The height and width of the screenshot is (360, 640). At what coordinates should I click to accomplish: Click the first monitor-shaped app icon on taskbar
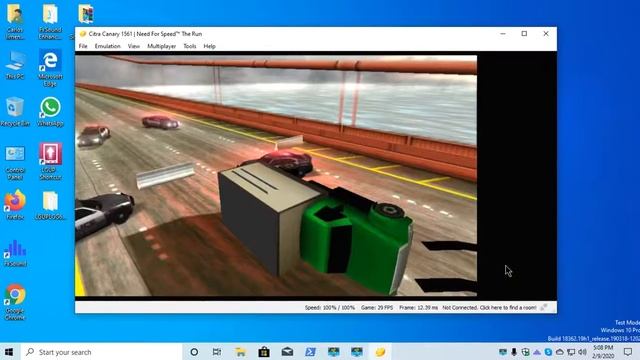[x=333, y=352]
